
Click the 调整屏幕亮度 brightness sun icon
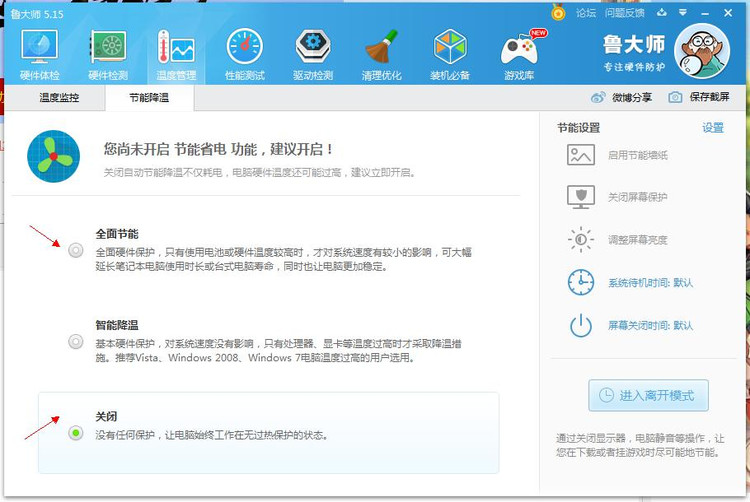coord(581,240)
